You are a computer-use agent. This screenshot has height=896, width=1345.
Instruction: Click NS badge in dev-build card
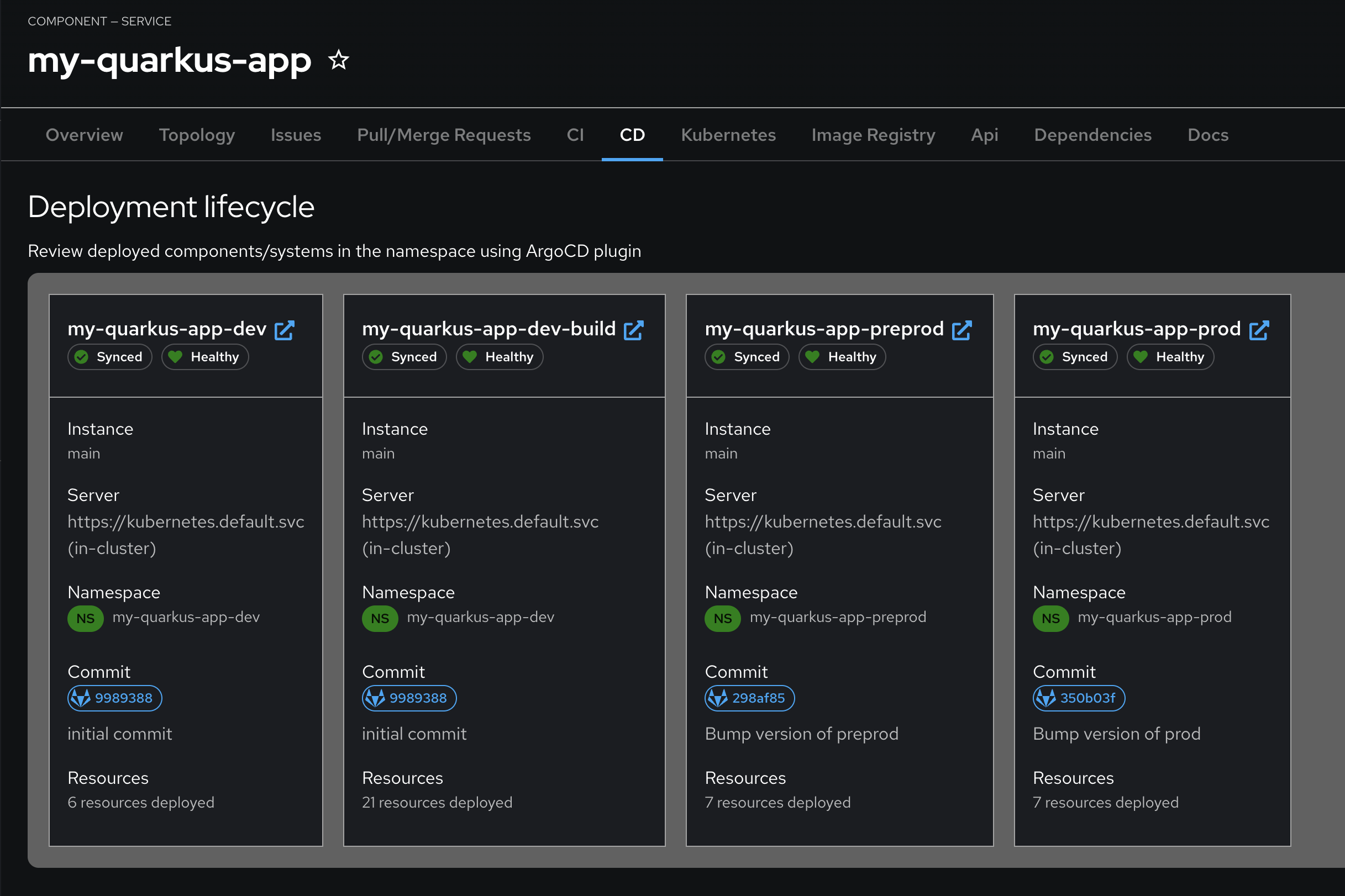tap(380, 618)
